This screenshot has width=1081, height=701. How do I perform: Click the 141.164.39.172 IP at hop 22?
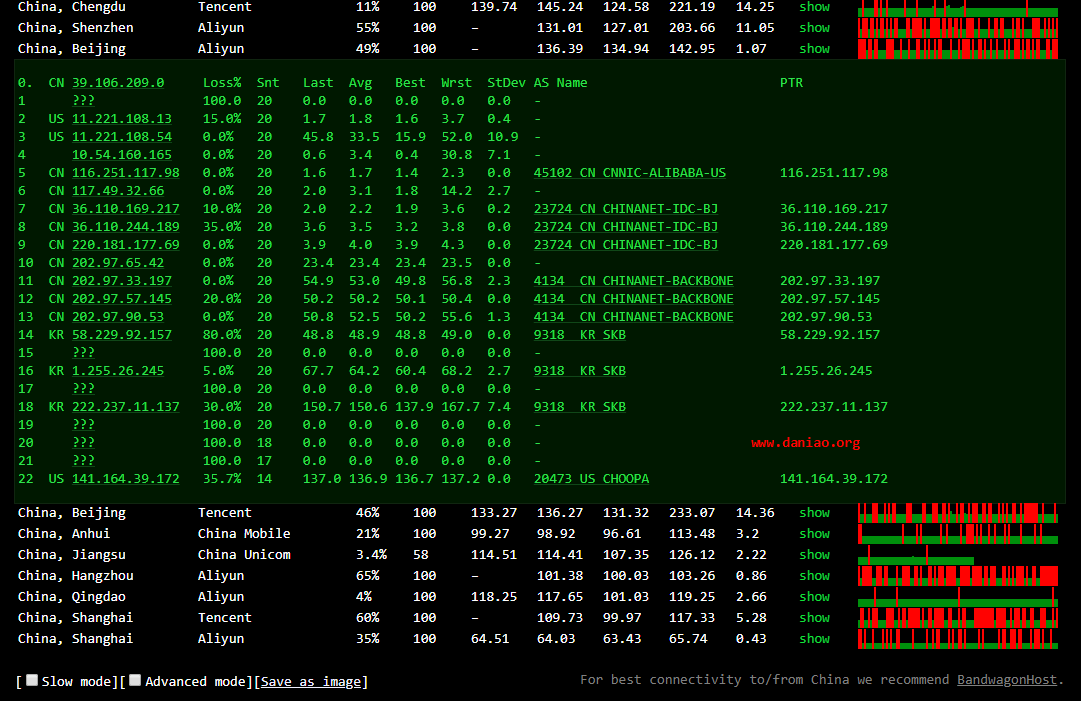126,479
